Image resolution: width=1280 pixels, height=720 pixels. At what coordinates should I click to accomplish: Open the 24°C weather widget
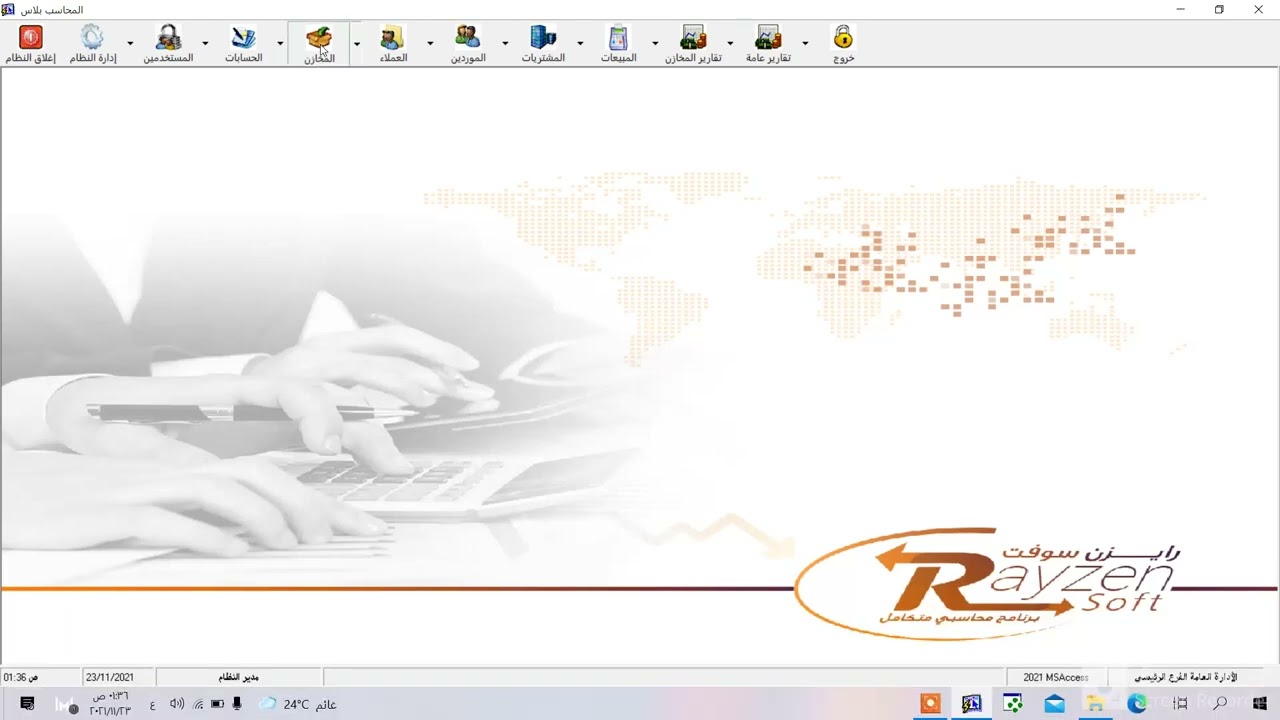click(298, 704)
